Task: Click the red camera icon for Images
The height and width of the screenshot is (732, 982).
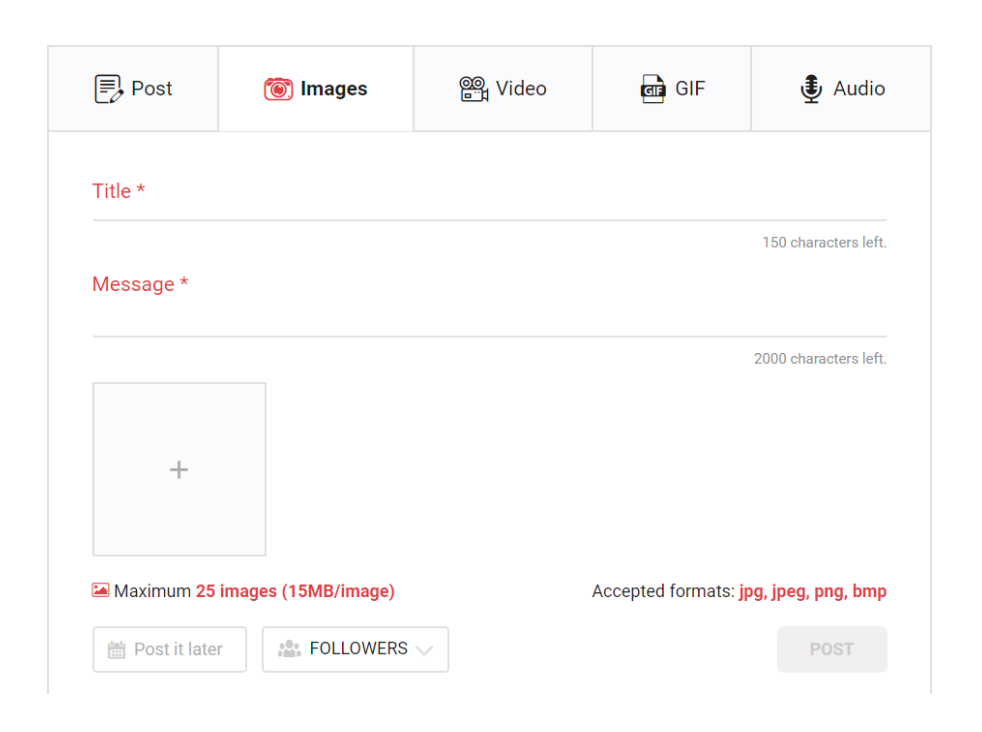Action: coord(278,89)
